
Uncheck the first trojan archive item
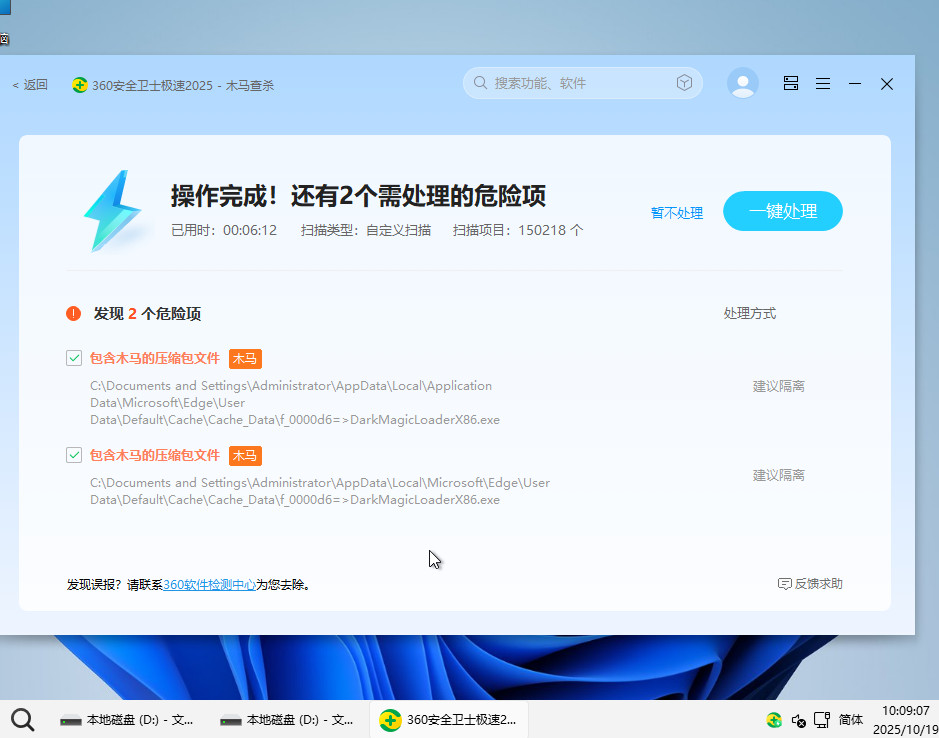(74, 358)
